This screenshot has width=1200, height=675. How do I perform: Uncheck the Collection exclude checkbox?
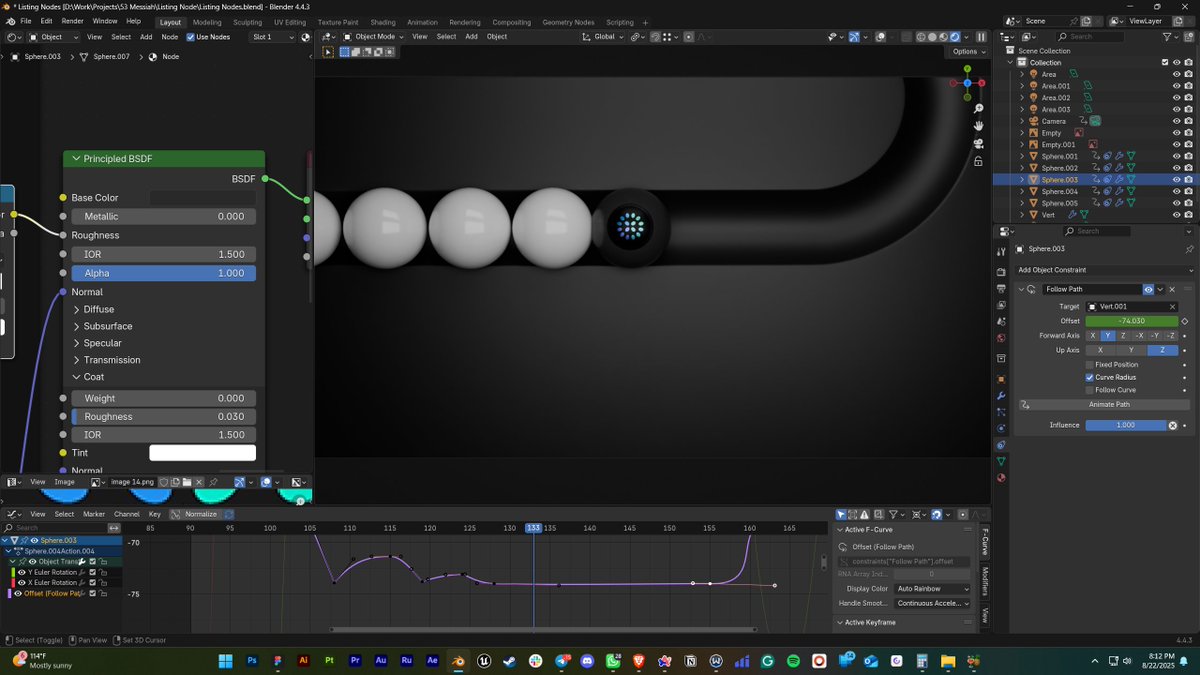(1164, 62)
